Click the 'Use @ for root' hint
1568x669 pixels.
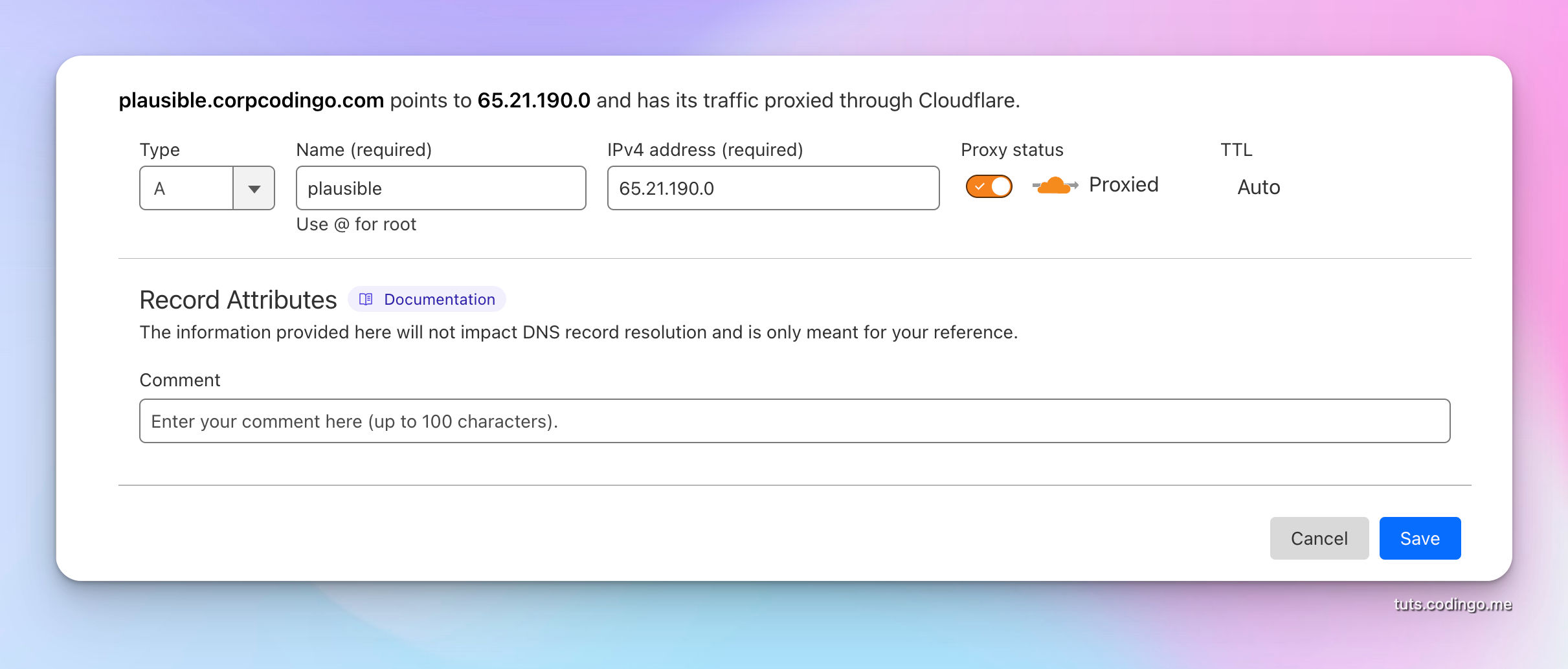(356, 225)
